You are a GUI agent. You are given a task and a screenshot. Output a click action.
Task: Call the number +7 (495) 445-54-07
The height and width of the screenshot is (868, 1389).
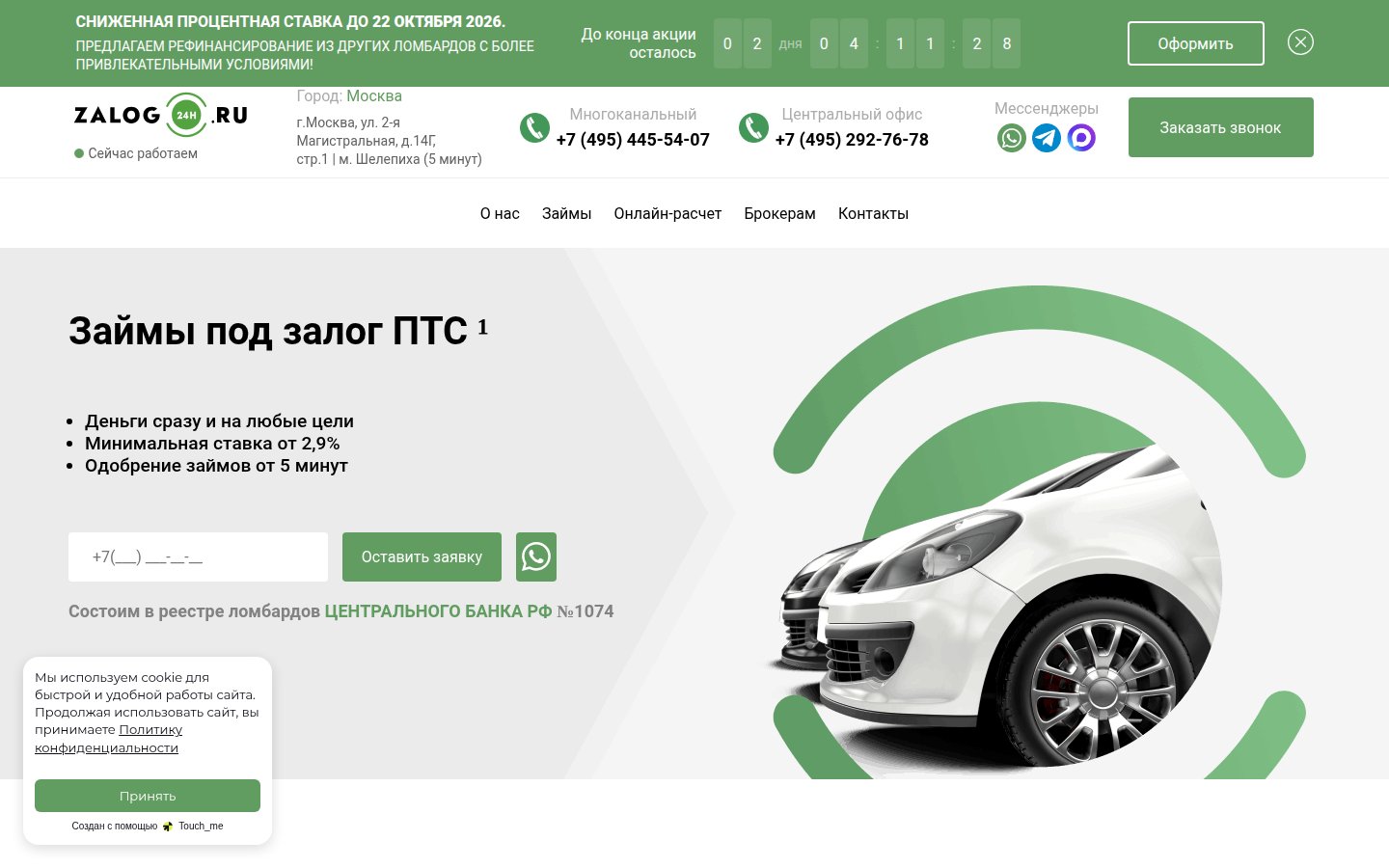(x=633, y=140)
